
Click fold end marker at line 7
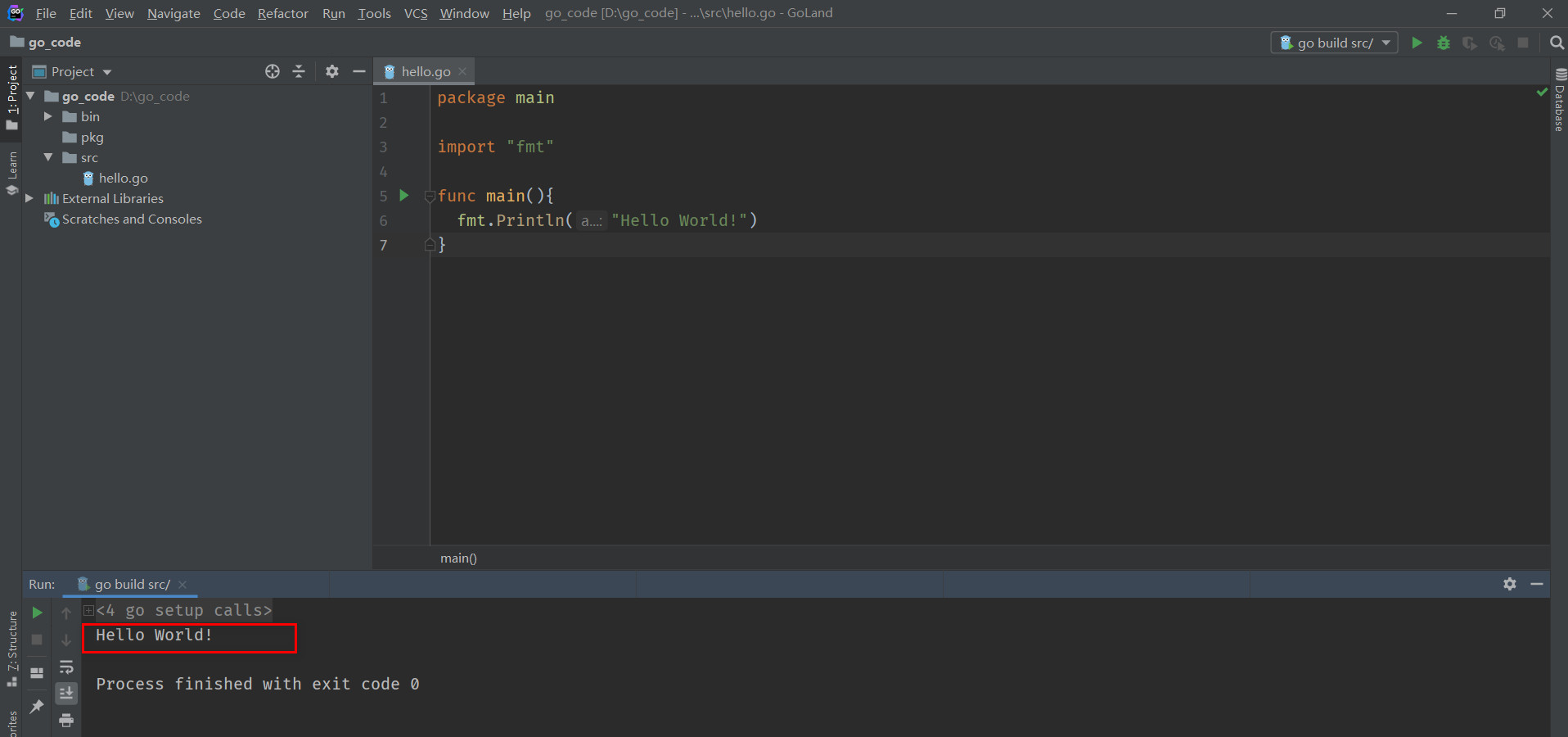click(x=430, y=245)
